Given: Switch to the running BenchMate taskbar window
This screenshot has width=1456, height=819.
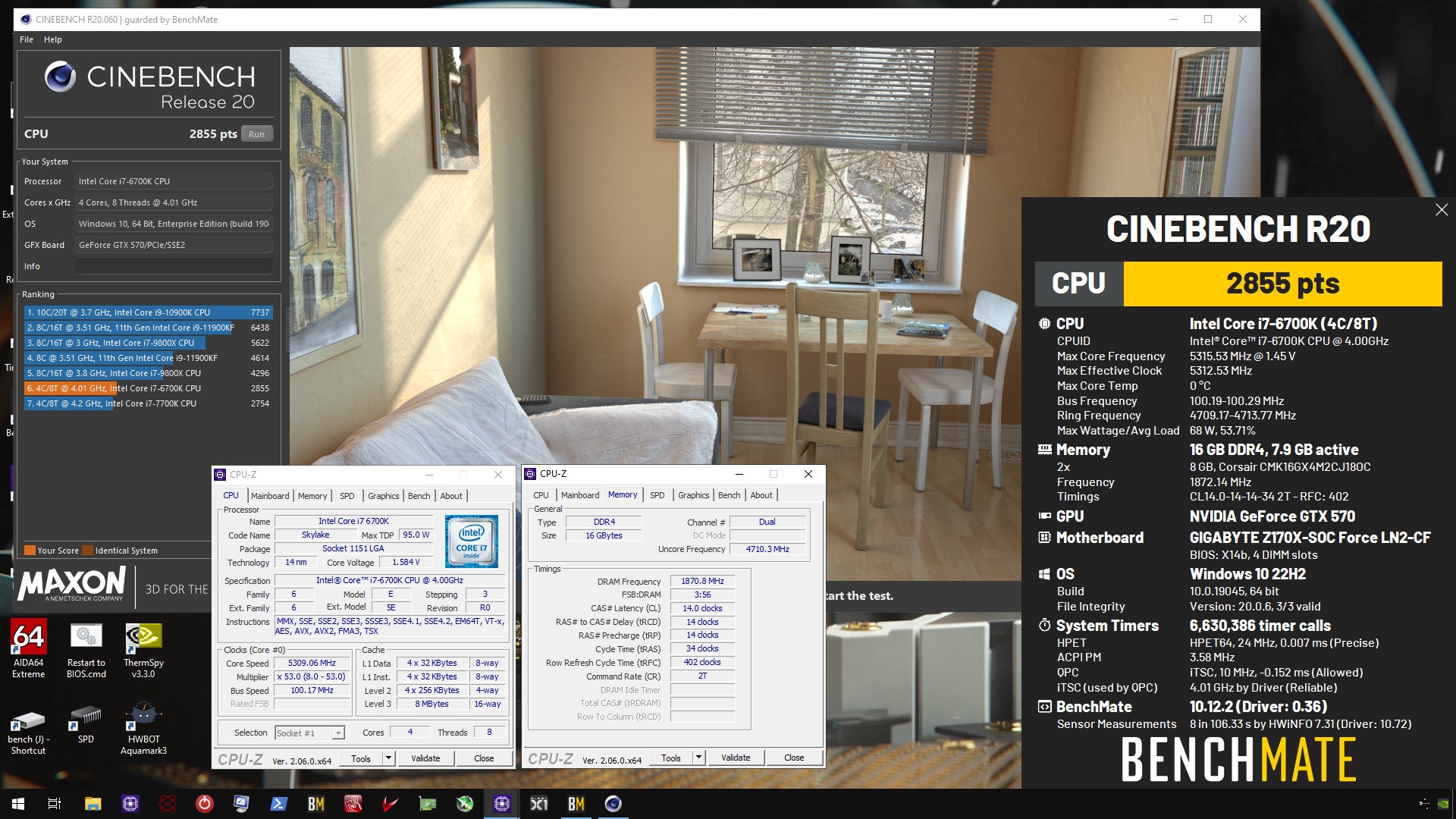Looking at the screenshot, I should 576,804.
